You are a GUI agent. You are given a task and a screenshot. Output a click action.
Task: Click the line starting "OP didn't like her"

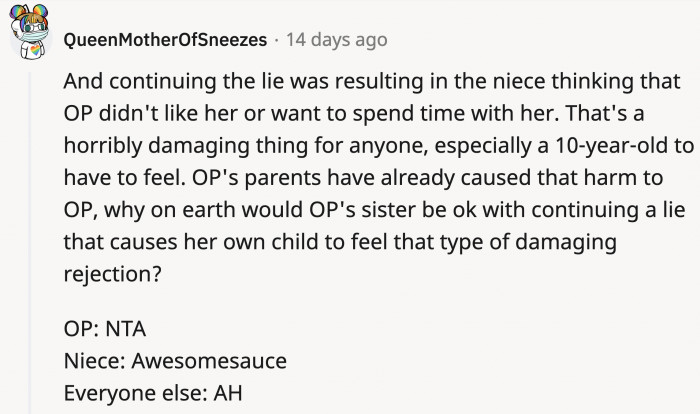(x=354, y=113)
